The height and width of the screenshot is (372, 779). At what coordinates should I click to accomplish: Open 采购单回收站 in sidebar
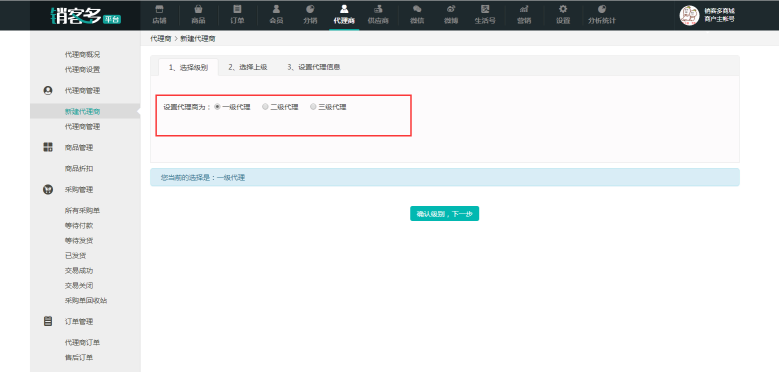pyautogui.click(x=86, y=300)
